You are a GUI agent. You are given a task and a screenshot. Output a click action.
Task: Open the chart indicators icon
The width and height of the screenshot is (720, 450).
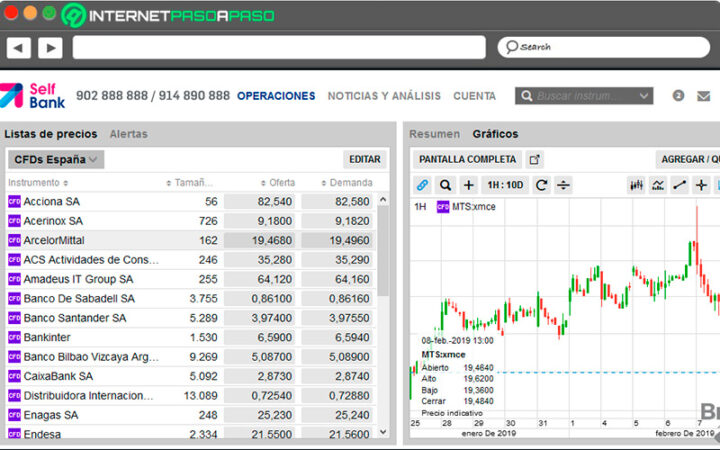(658, 185)
